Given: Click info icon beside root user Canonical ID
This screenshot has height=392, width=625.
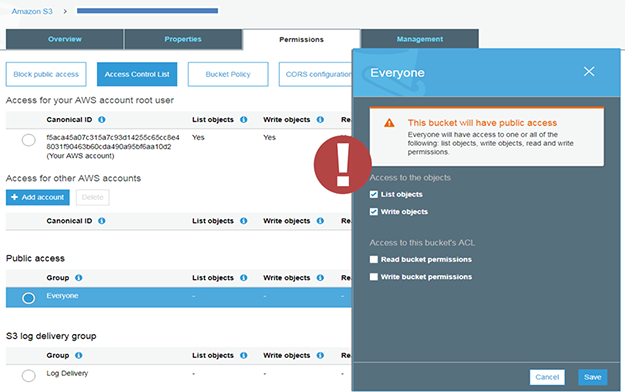Looking at the screenshot, I should point(102,120).
